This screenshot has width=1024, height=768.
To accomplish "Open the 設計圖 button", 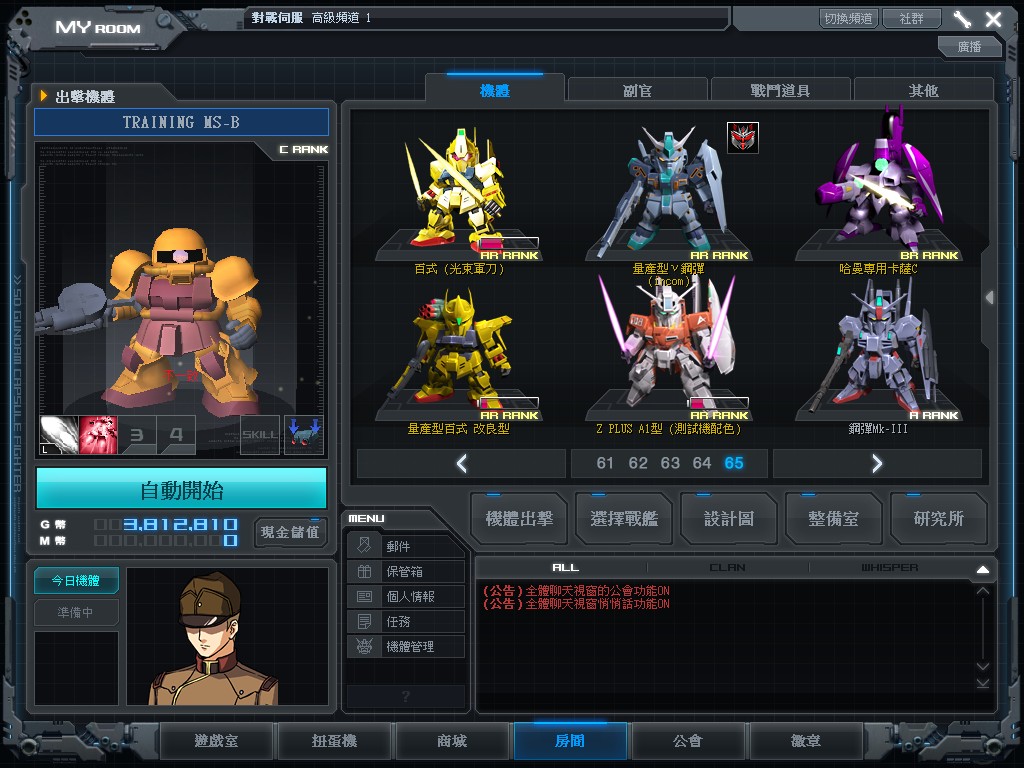I will point(729,519).
